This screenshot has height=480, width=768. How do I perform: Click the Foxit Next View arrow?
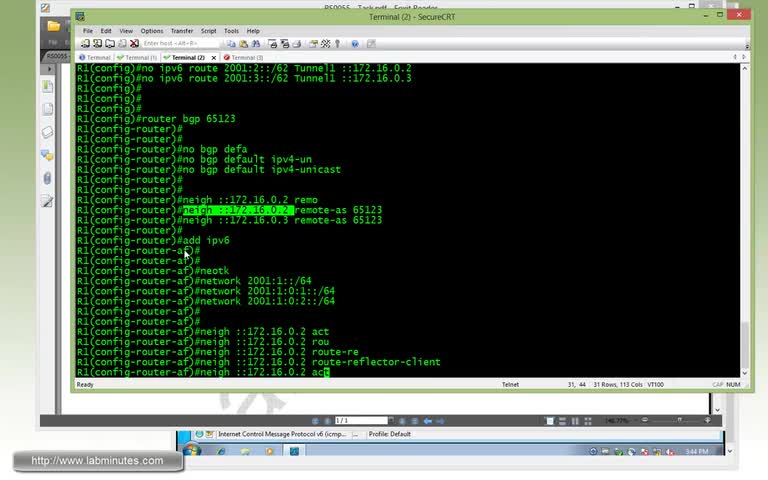[x=440, y=421]
